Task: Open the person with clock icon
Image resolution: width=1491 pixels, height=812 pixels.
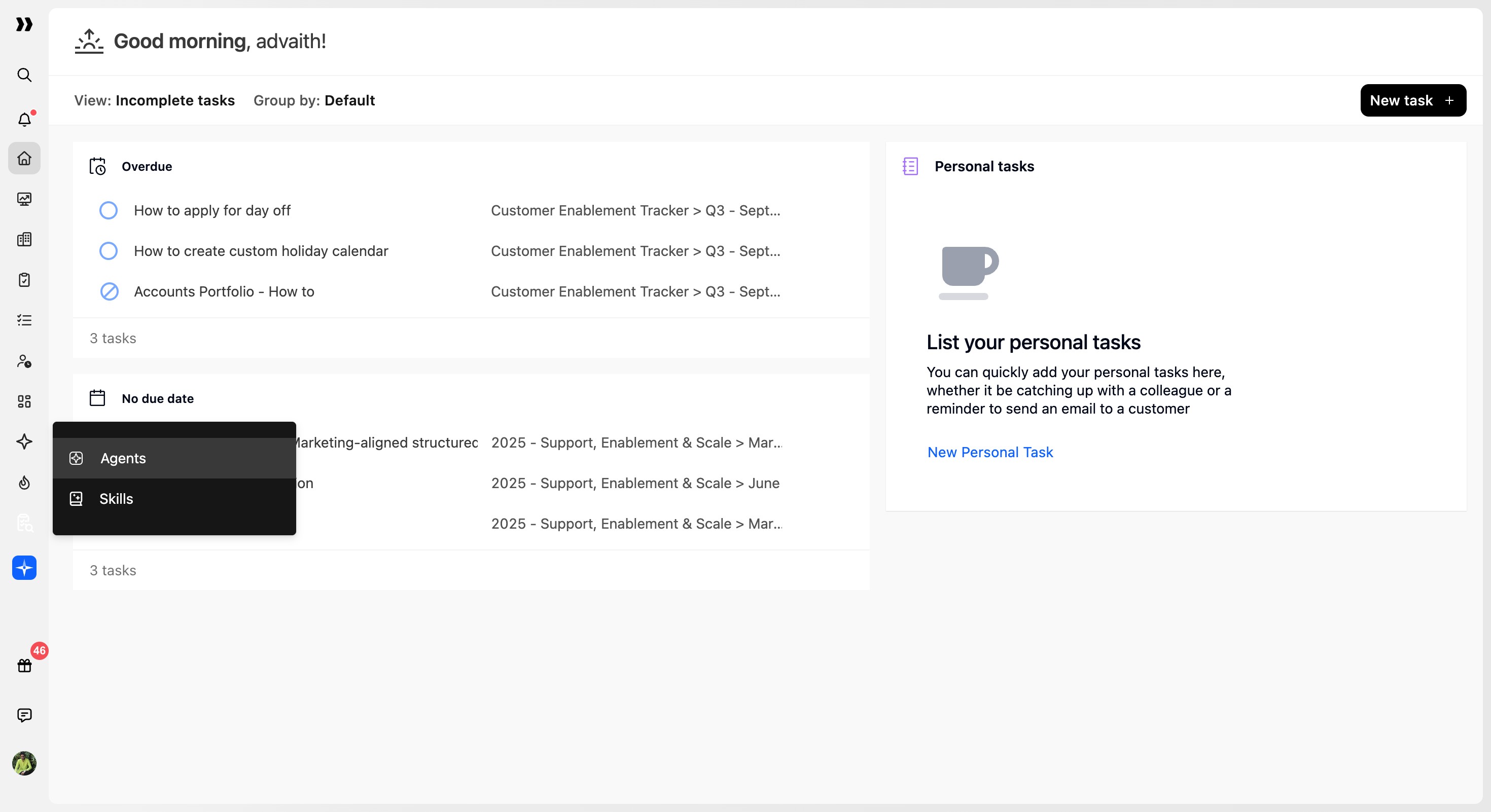Action: pyautogui.click(x=24, y=361)
